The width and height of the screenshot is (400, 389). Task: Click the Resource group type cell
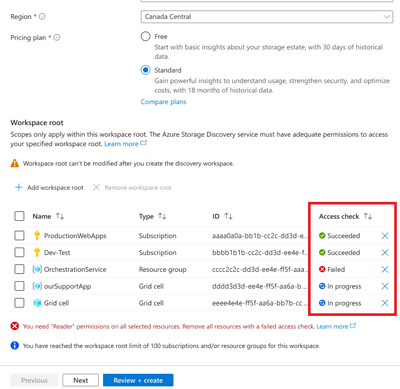(163, 269)
